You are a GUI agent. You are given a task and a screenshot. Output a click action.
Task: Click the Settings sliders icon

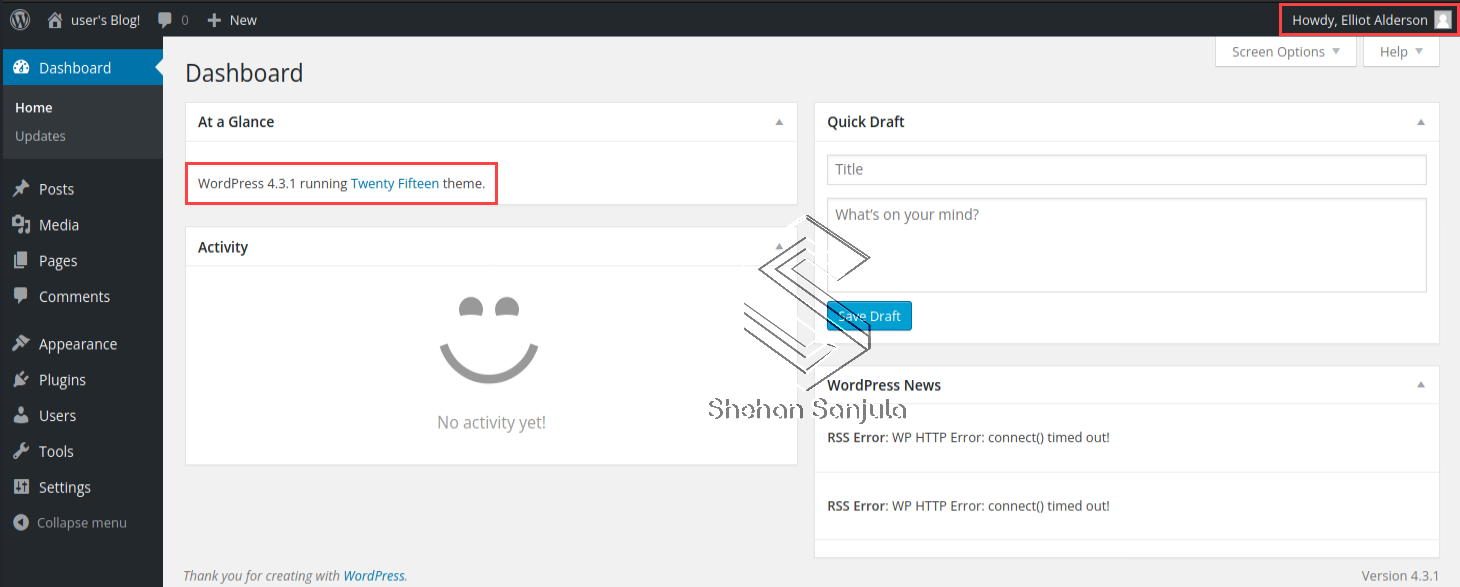point(21,487)
